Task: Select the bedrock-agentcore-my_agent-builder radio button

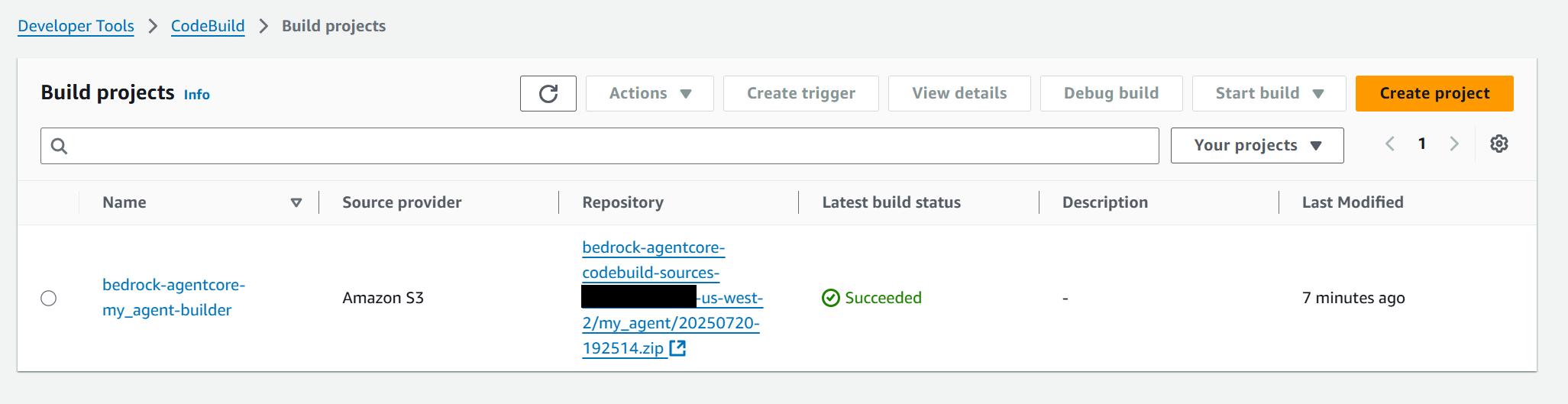Action: pyautogui.click(x=49, y=298)
